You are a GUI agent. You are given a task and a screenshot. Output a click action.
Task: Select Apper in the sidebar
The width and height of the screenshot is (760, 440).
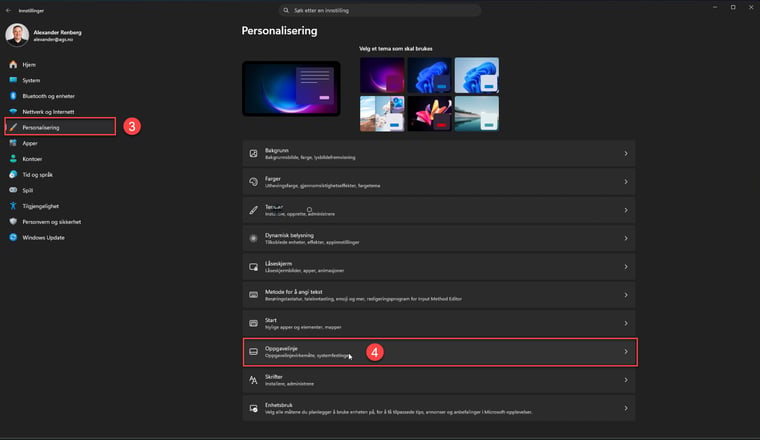[x=60, y=143]
